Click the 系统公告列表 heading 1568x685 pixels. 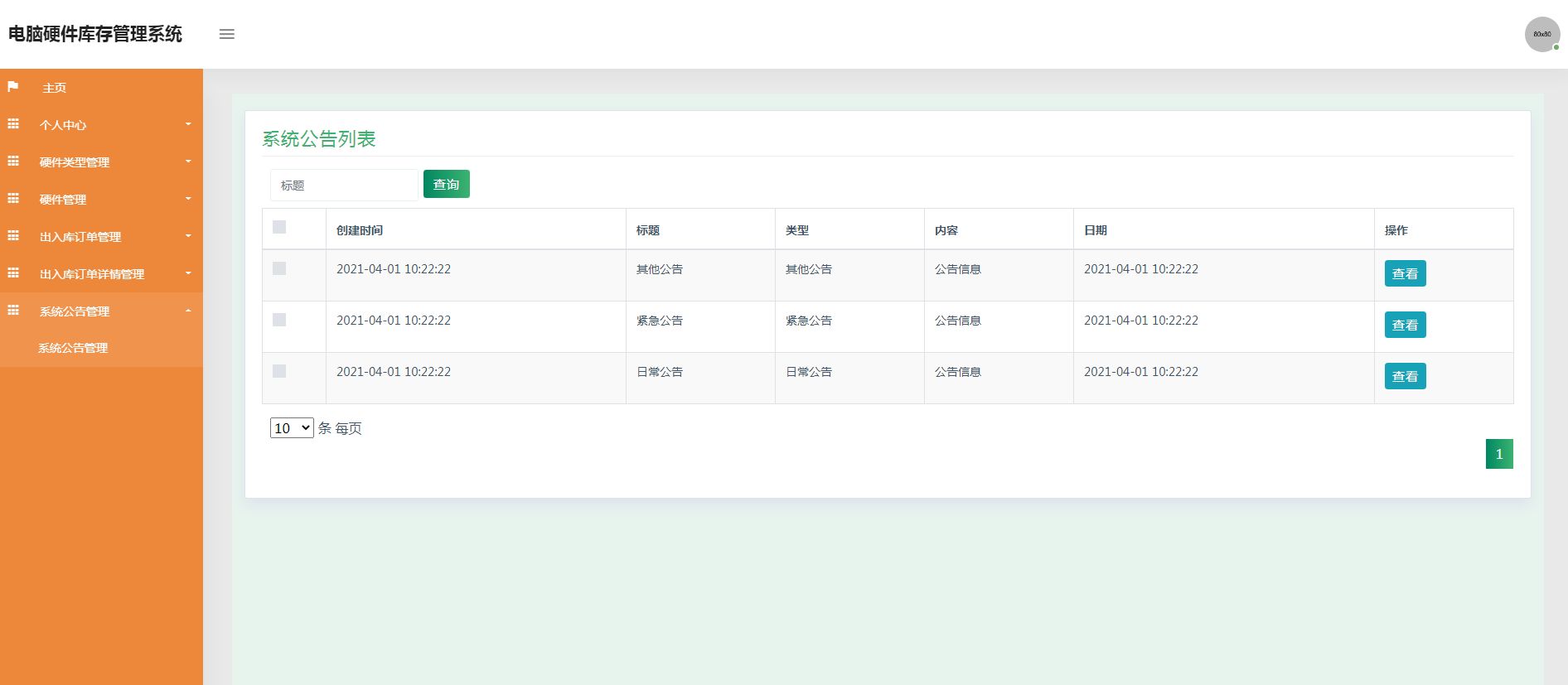coord(319,138)
